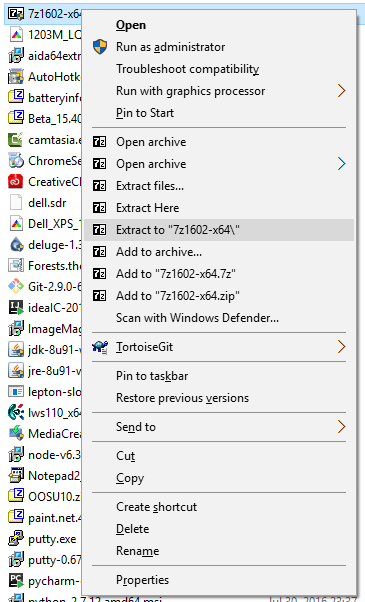Select the 1203M_LC color profile file icon

coord(16,35)
